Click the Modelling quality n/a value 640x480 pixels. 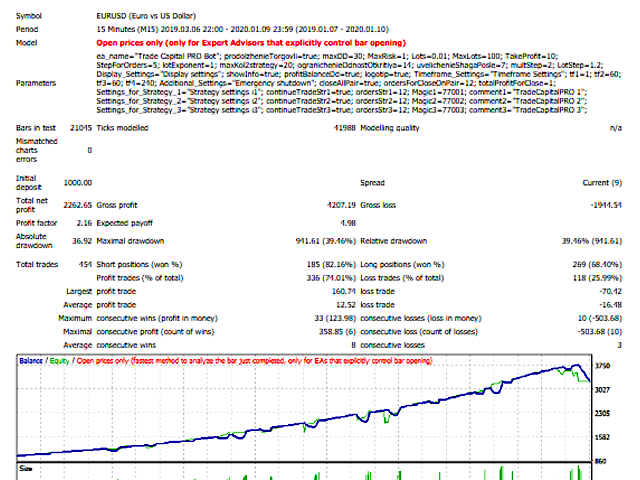(616, 128)
